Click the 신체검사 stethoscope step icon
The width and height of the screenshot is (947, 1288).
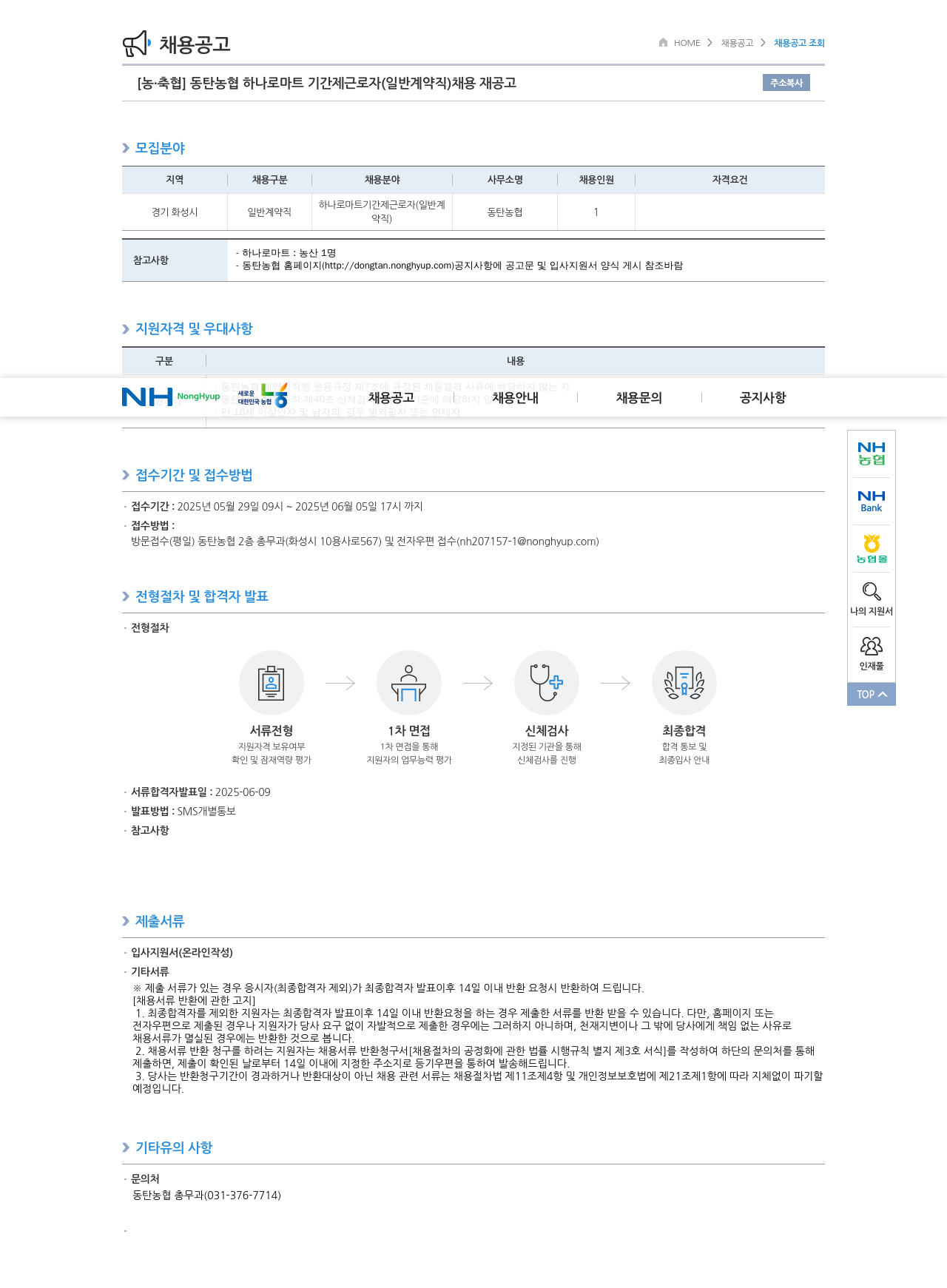[547, 683]
